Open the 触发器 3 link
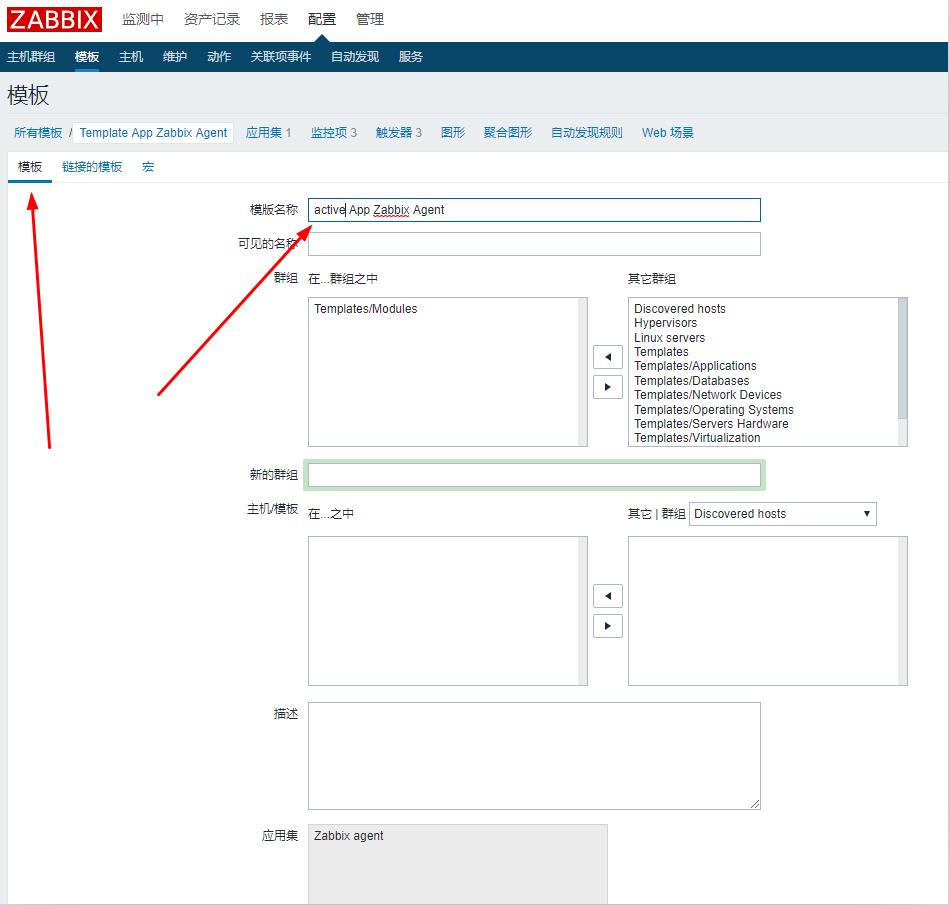 [x=399, y=133]
